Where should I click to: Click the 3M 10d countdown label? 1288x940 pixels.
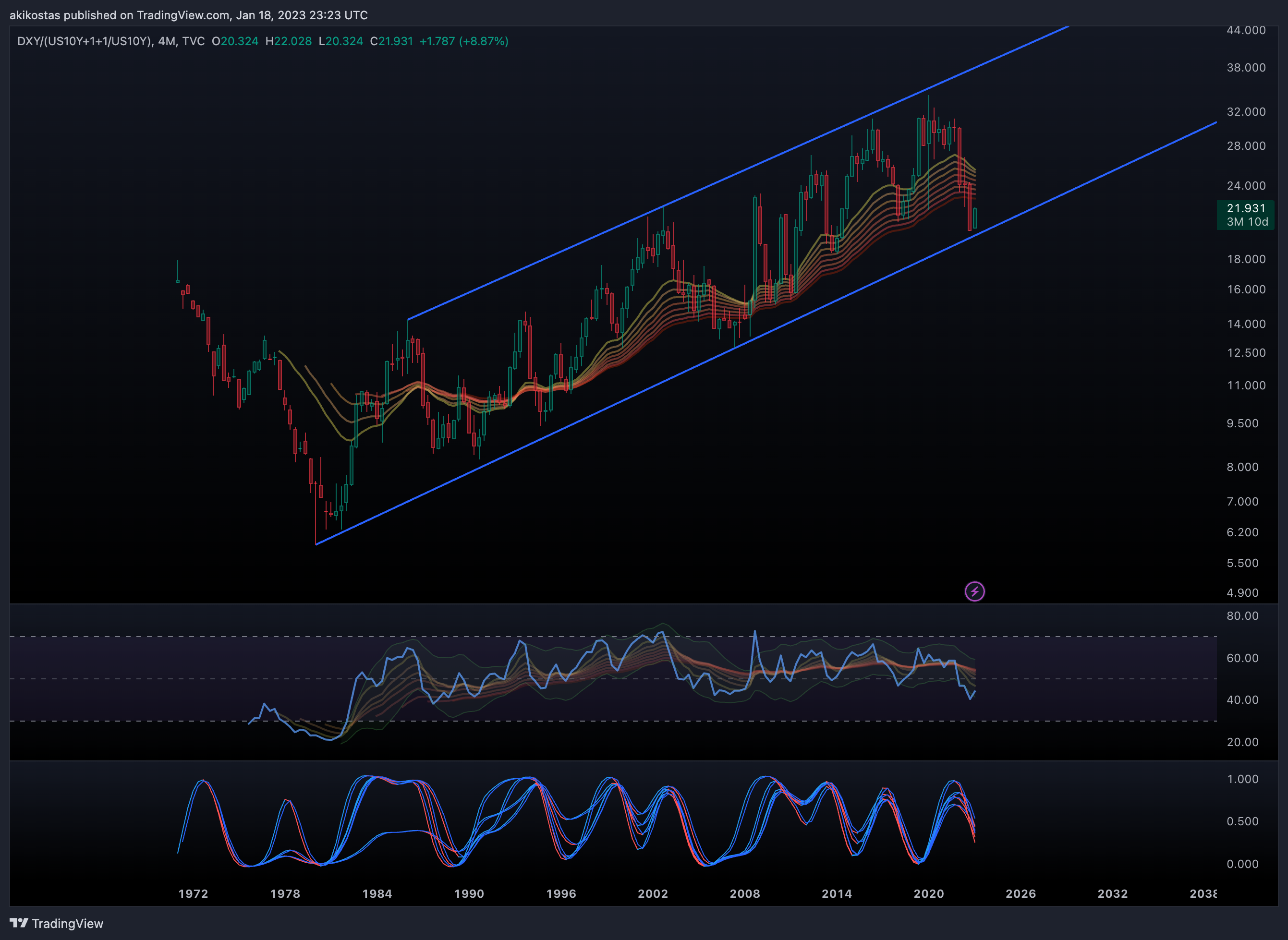(1248, 222)
